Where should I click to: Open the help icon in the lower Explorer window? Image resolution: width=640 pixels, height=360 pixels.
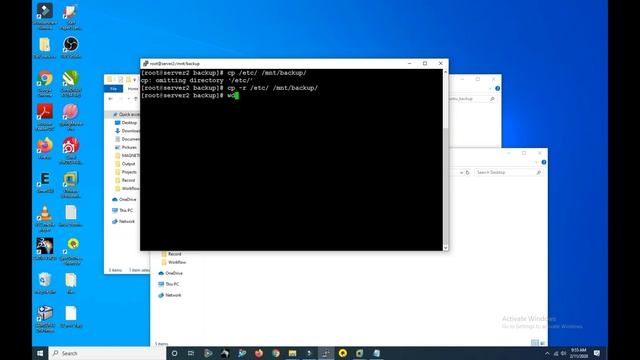point(544,162)
